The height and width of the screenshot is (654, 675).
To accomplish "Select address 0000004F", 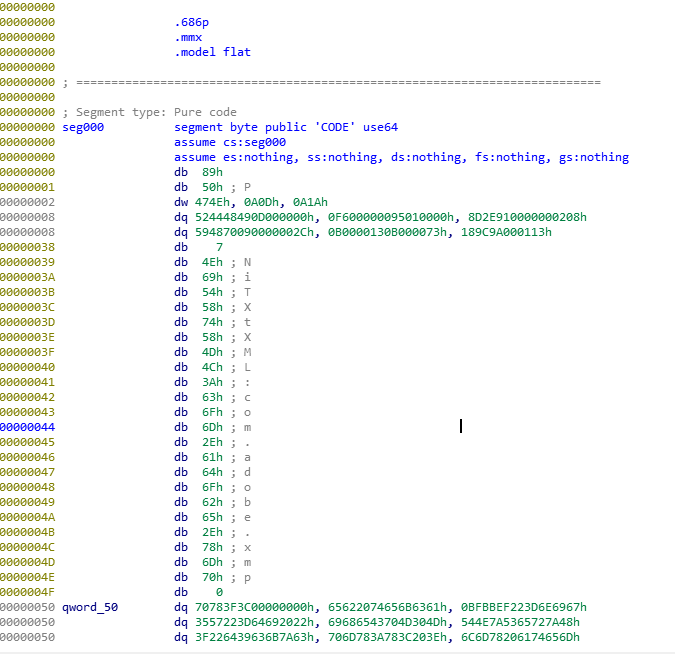I will click(x=28, y=592).
